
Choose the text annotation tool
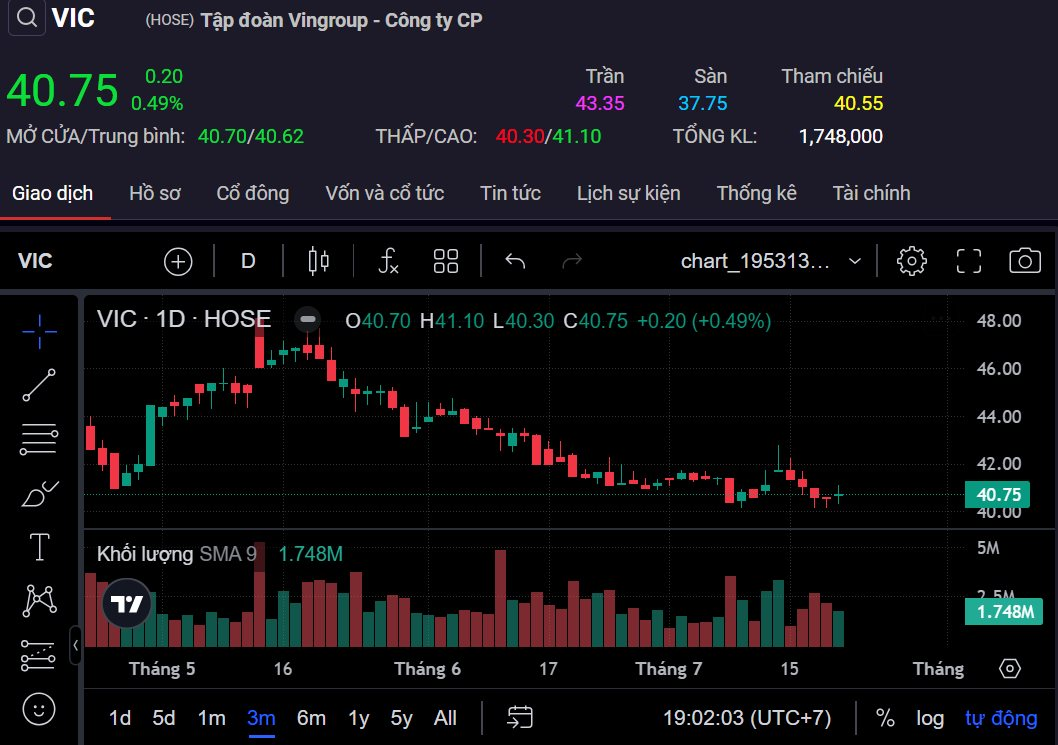pos(39,547)
